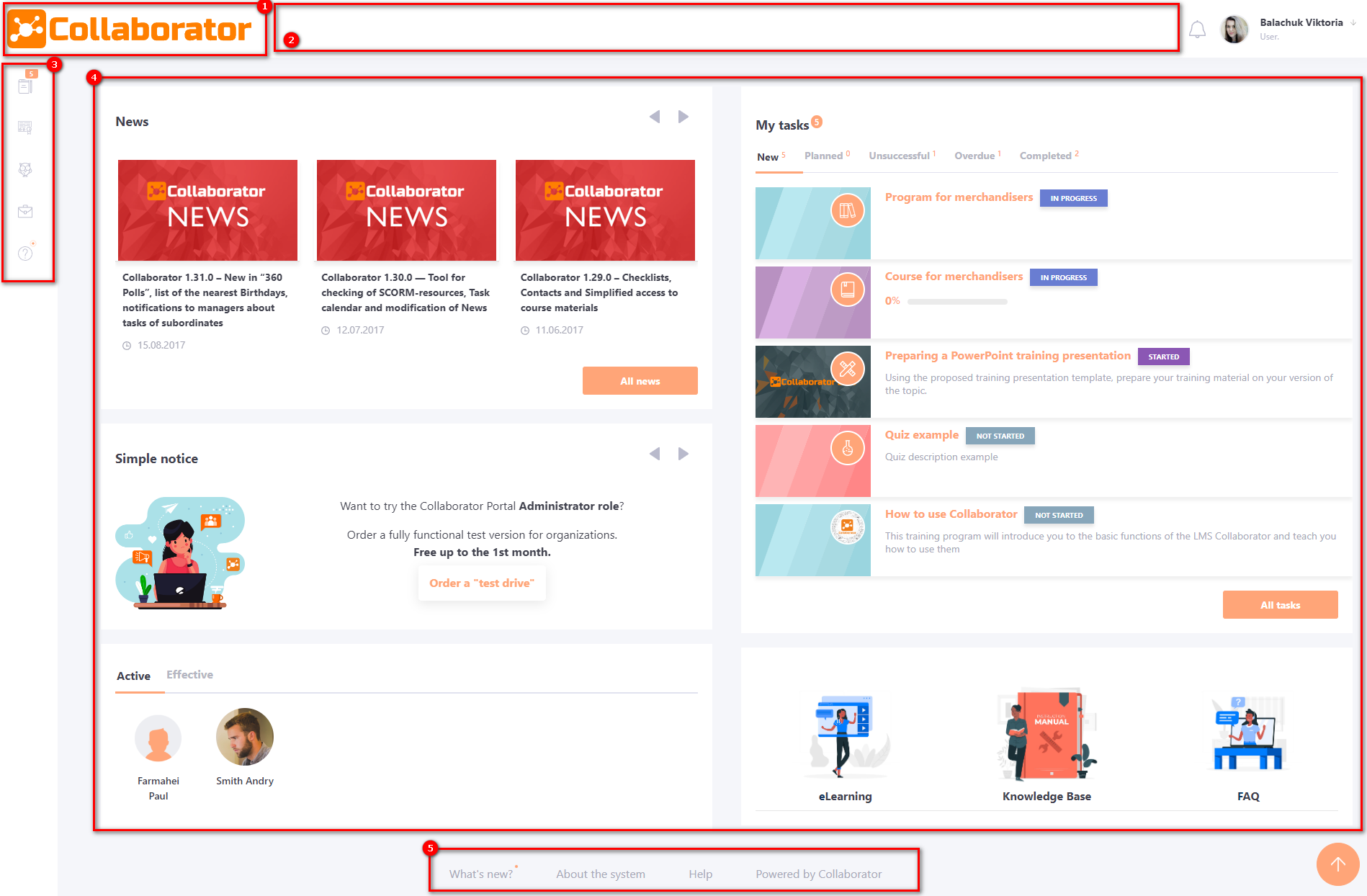
Task: Click the My tasks heading
Action: point(782,125)
